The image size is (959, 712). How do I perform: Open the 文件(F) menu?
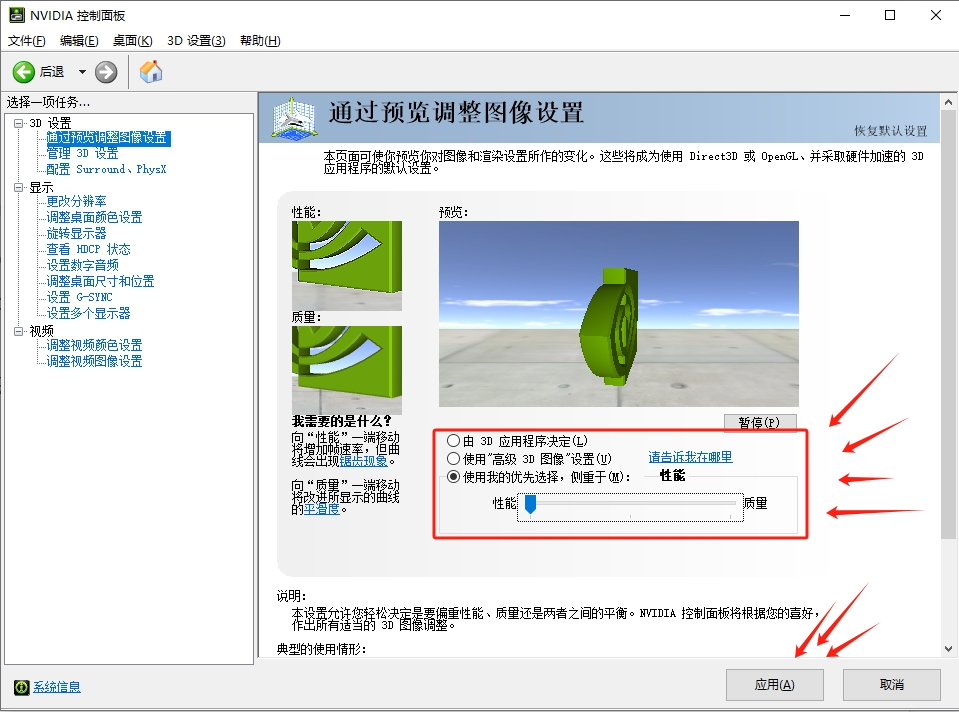26,41
